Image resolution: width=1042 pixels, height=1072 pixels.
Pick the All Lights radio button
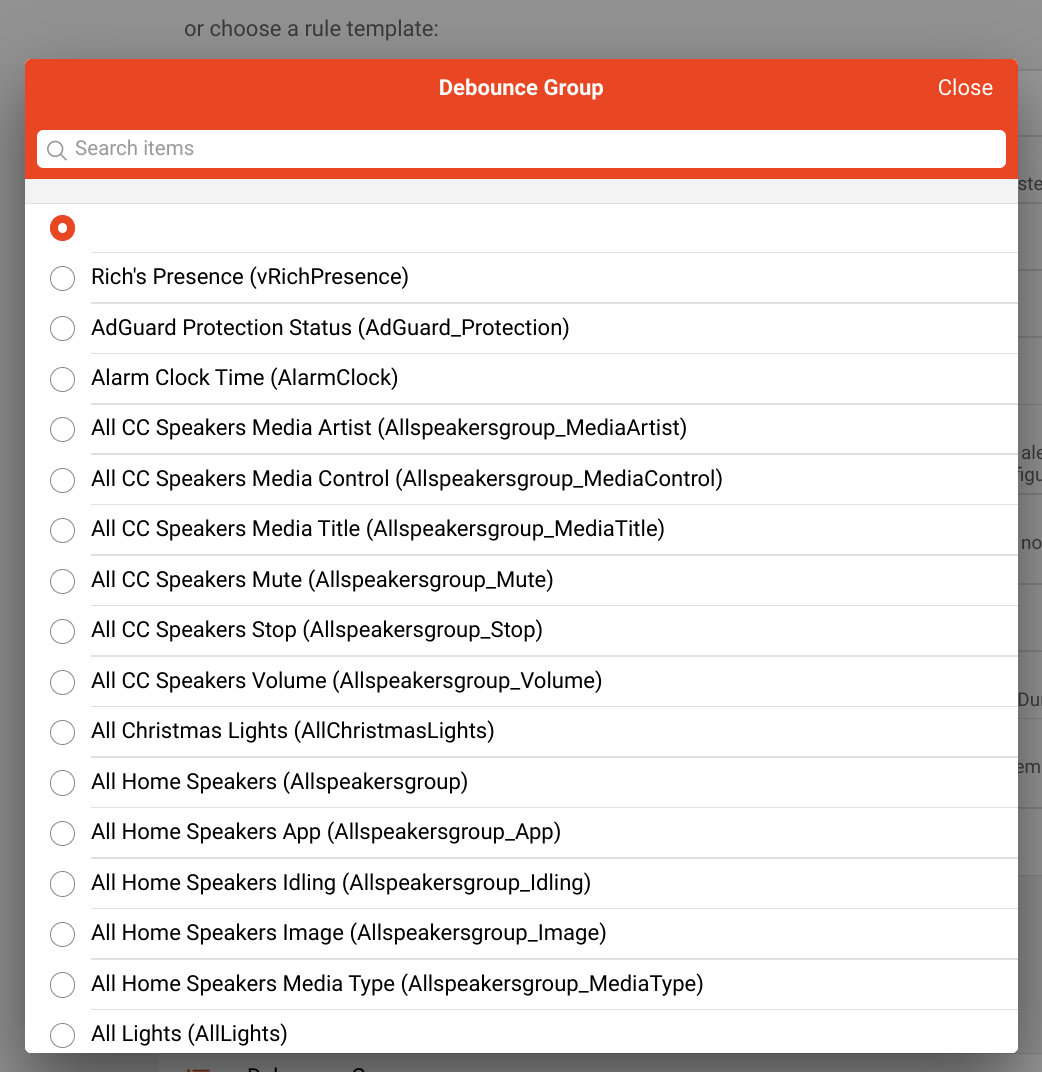click(x=63, y=1035)
